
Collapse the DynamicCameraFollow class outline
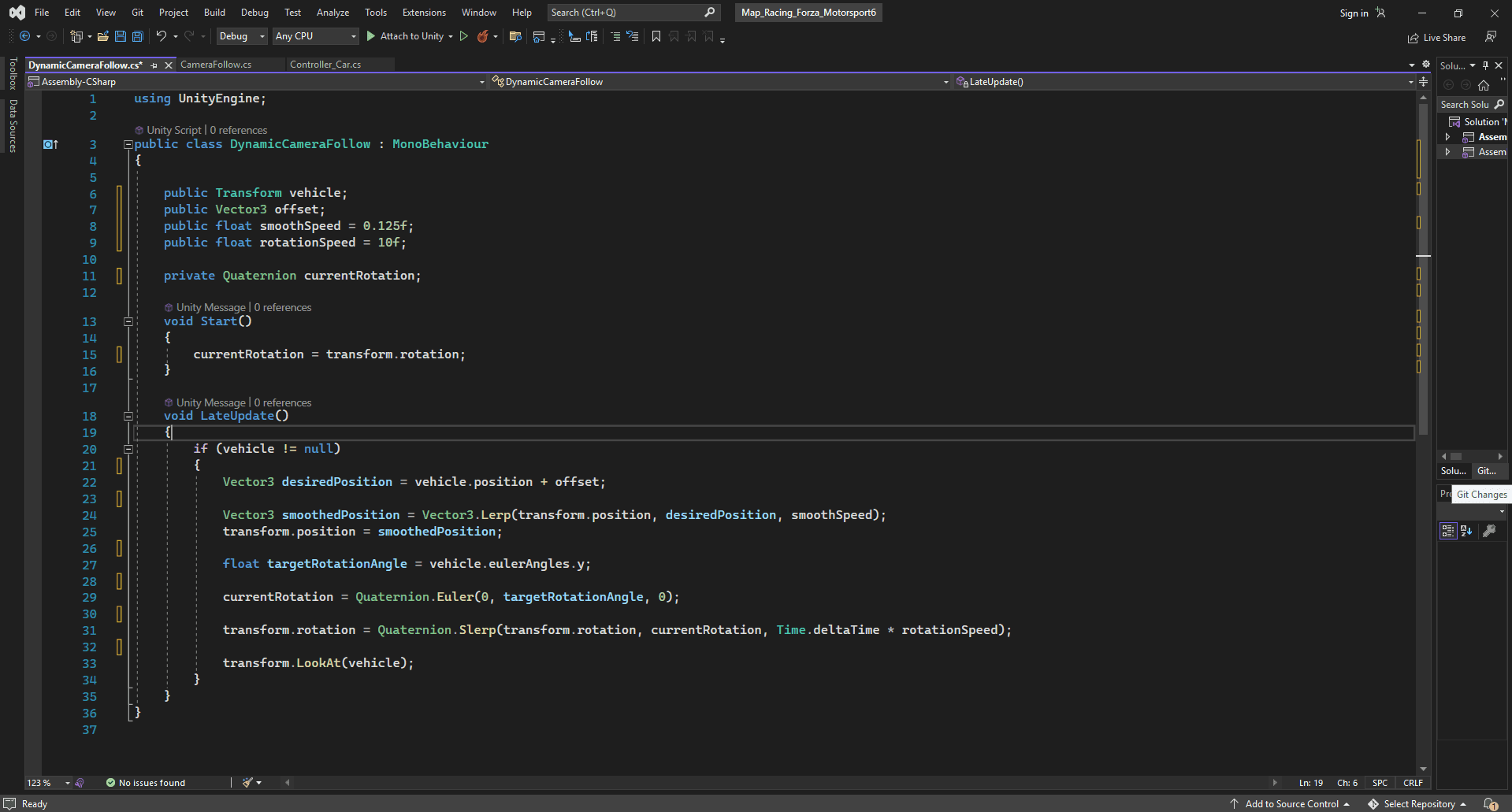[128, 144]
